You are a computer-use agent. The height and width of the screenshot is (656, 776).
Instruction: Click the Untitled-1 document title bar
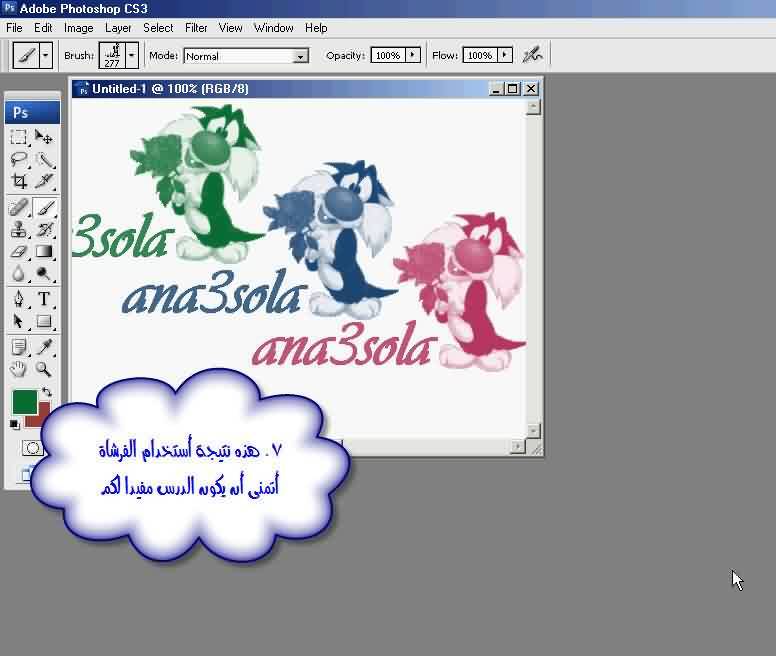tap(307, 89)
